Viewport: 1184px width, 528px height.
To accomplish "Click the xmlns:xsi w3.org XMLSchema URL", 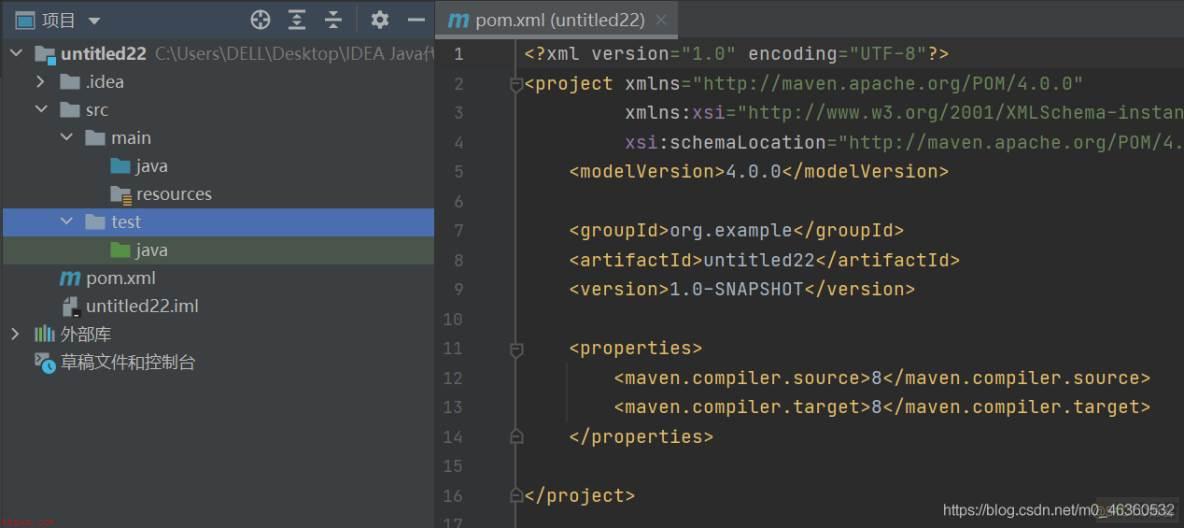I will 960,113.
